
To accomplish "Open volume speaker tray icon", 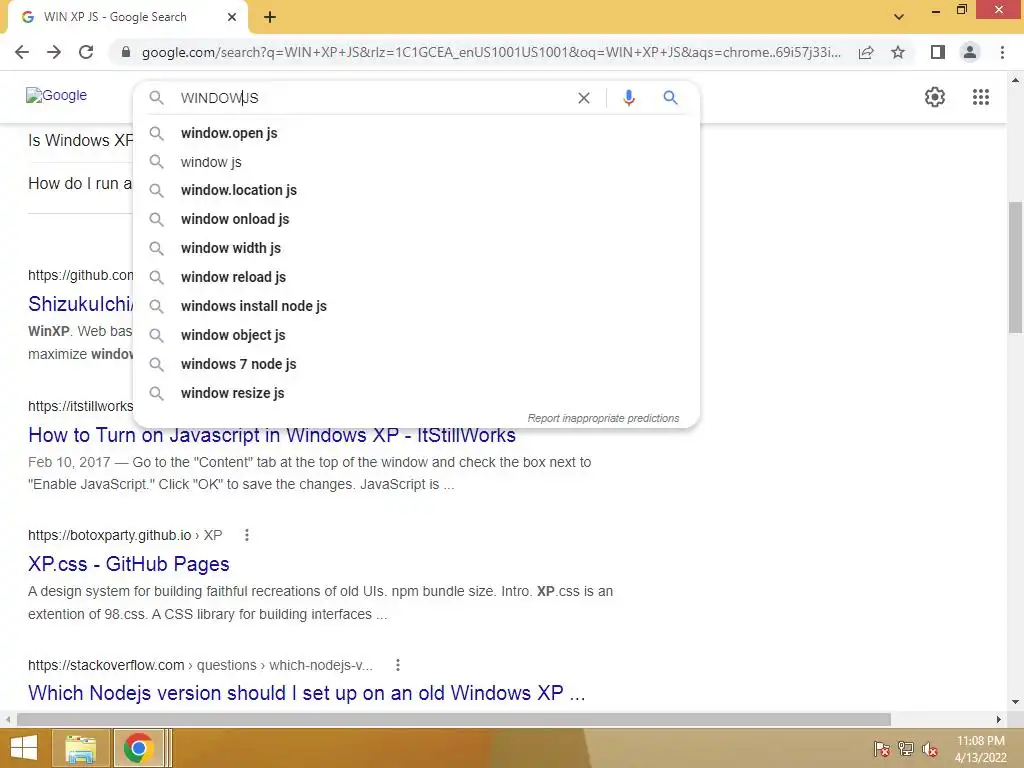I will click(x=929, y=749).
